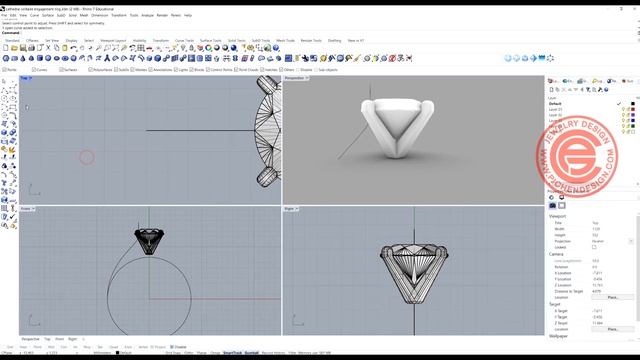The height and width of the screenshot is (360, 640).
Task: Click the four-arrows icon in right toolbar
Action: (x=550, y=58)
